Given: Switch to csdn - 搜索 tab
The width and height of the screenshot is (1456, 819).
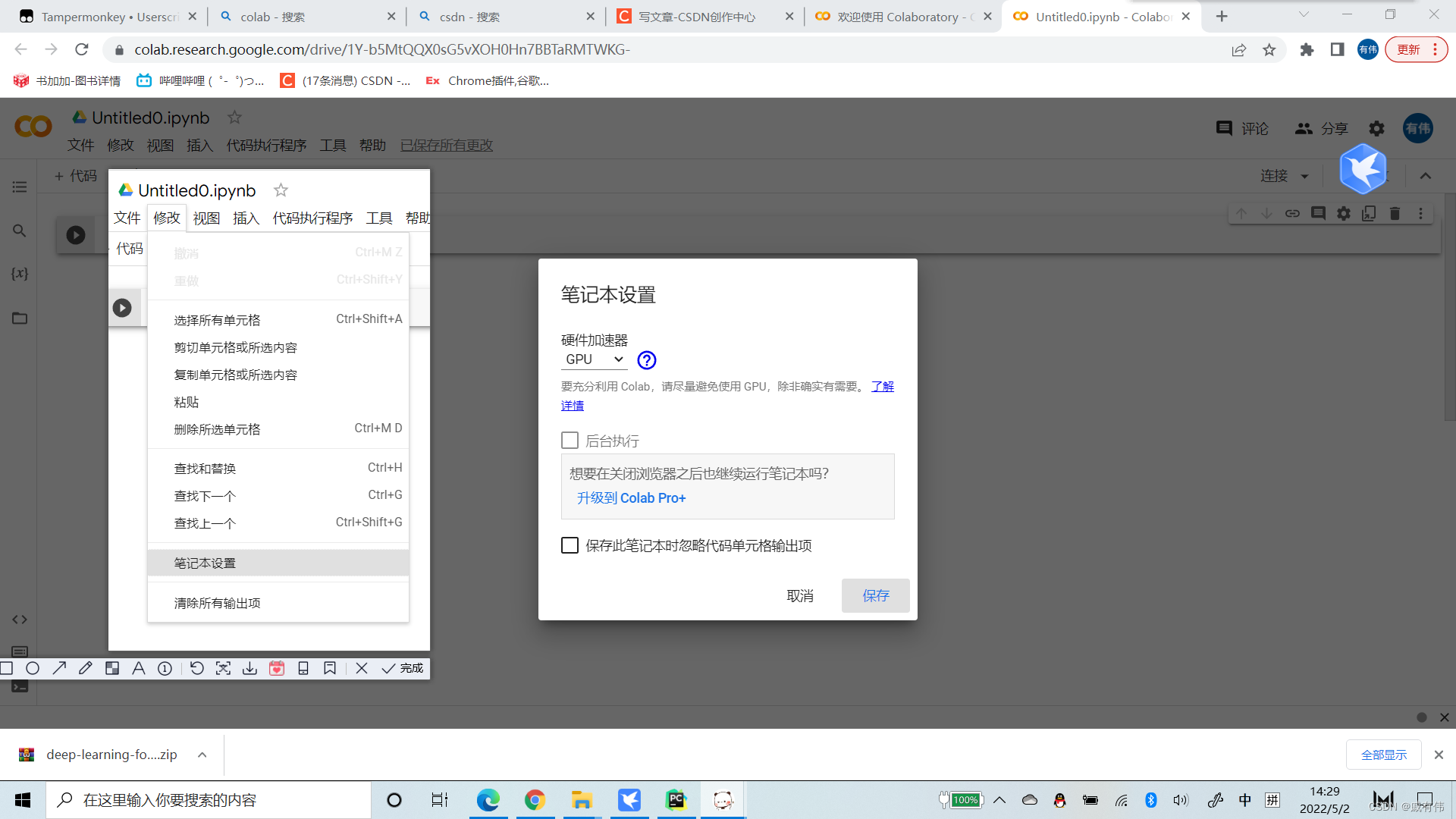Looking at the screenshot, I should pos(506,17).
